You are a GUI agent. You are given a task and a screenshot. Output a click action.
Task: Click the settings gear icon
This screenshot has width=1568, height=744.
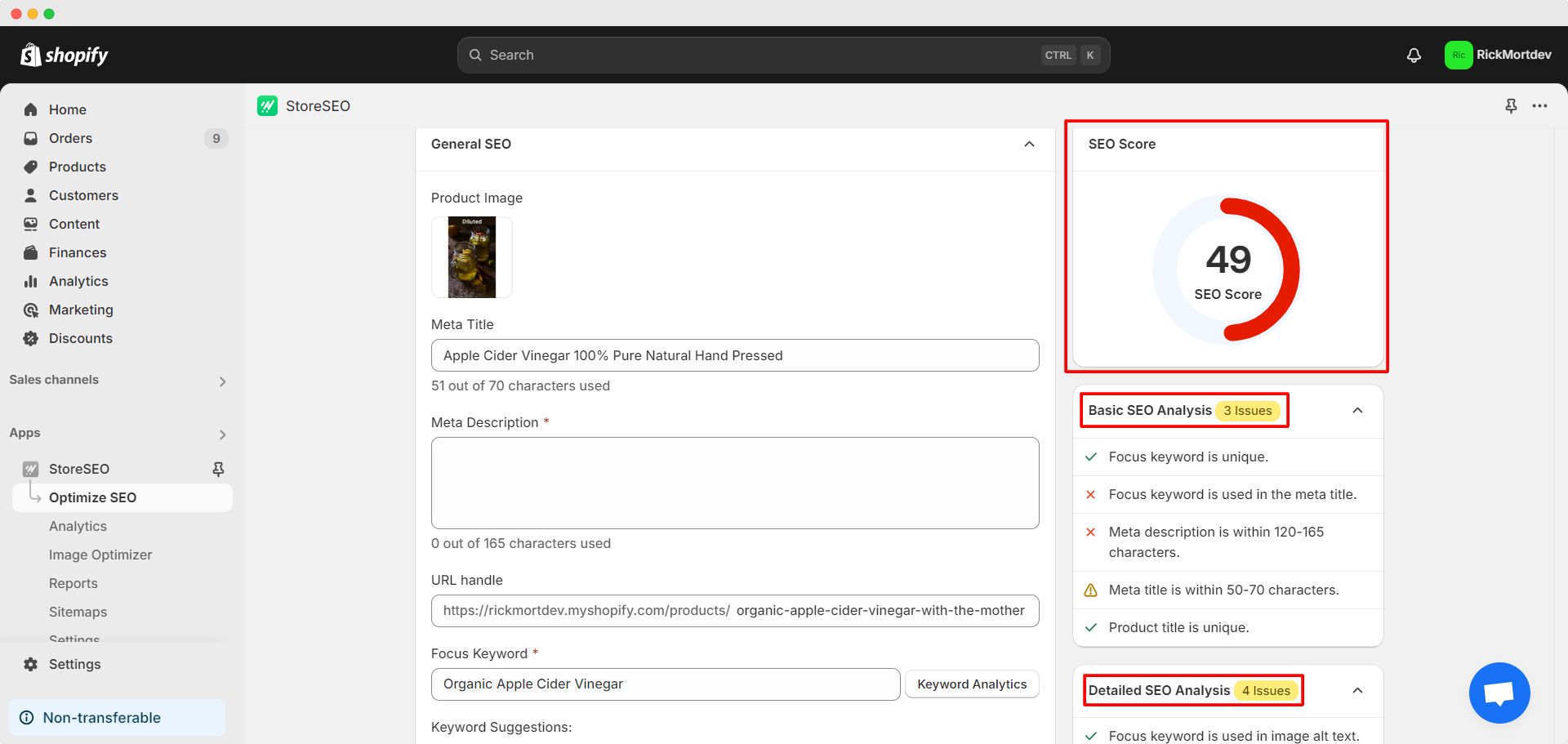click(x=31, y=664)
